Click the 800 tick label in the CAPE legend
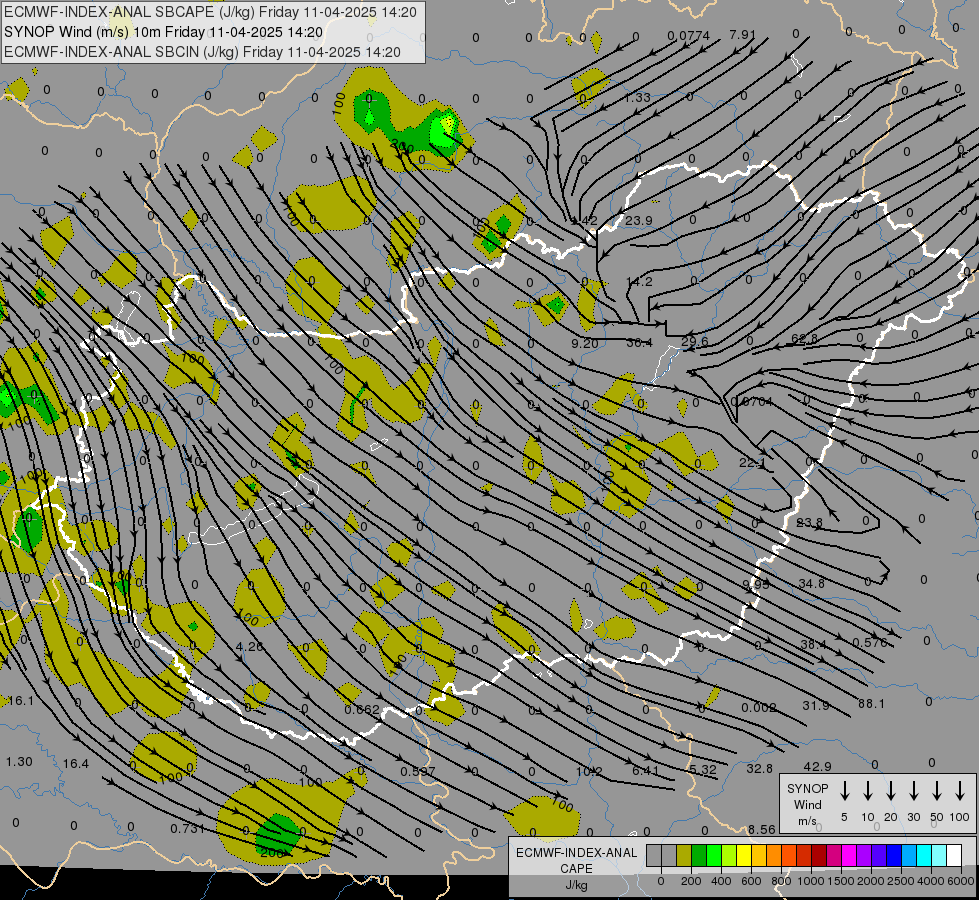This screenshot has height=900, width=979. pyautogui.click(x=781, y=881)
